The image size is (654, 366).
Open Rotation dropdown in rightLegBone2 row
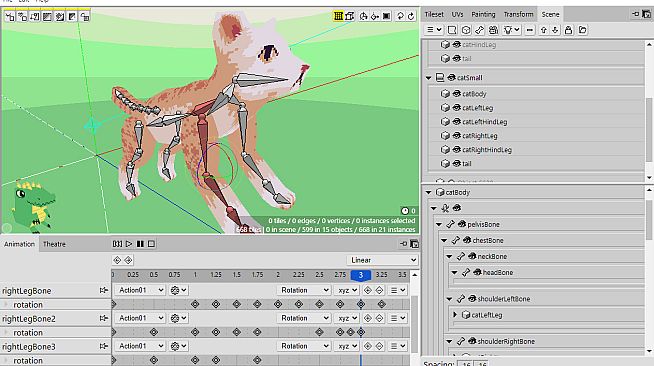click(x=304, y=318)
